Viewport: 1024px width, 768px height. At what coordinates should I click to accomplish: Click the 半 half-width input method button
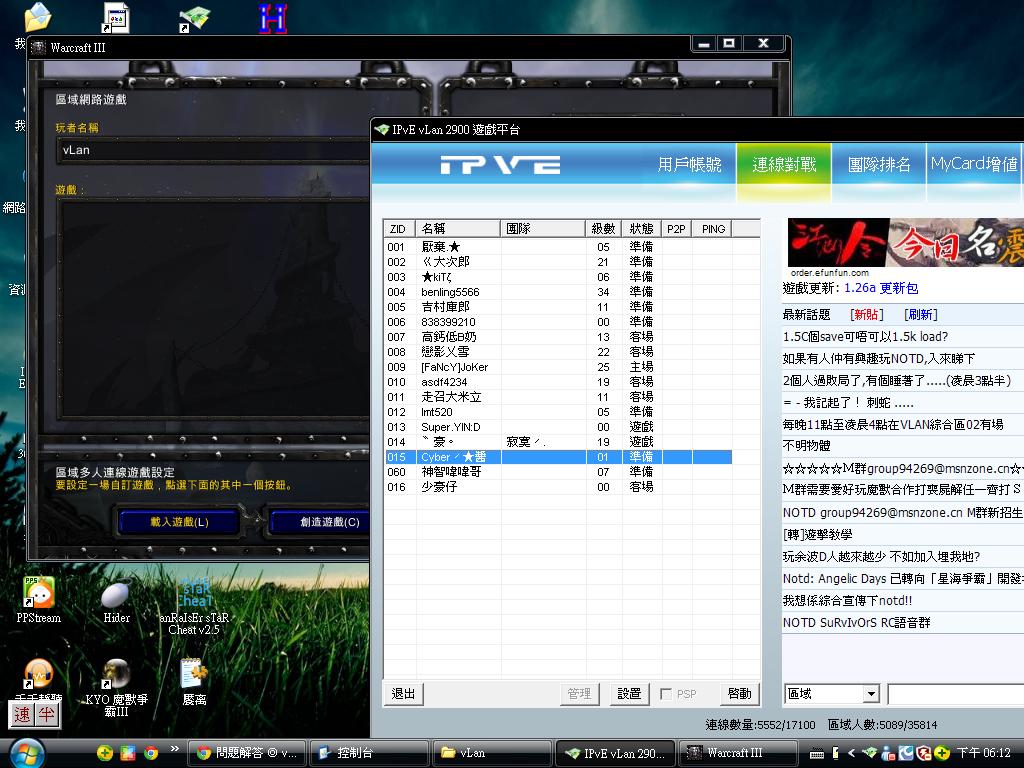(47, 714)
